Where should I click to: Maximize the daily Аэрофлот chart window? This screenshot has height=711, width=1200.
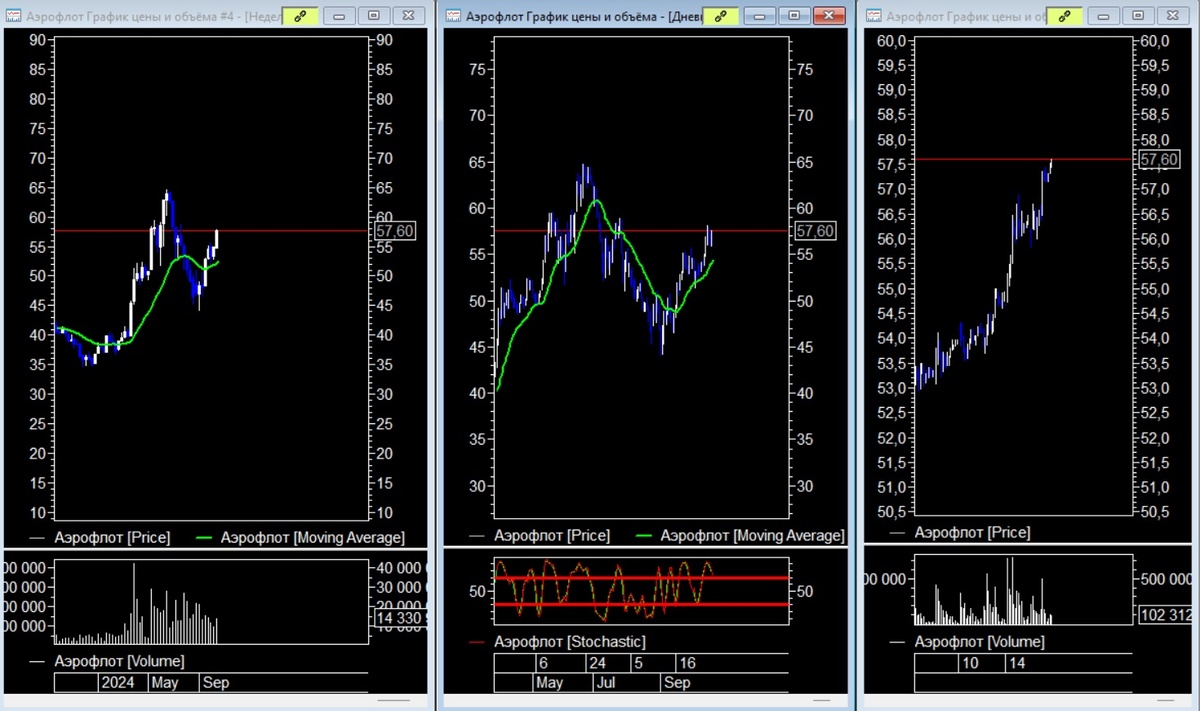tap(794, 16)
